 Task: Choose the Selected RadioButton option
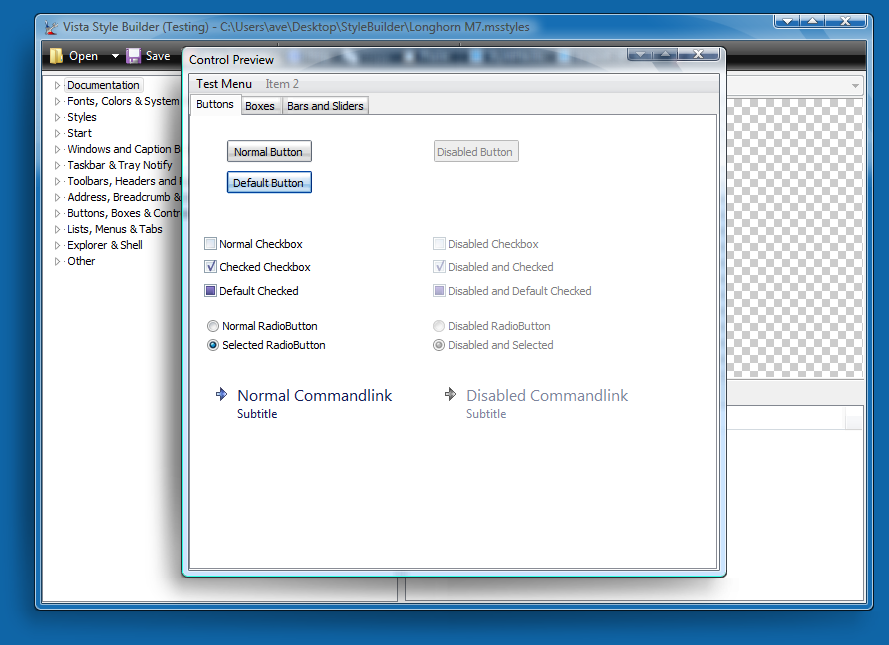click(x=213, y=345)
